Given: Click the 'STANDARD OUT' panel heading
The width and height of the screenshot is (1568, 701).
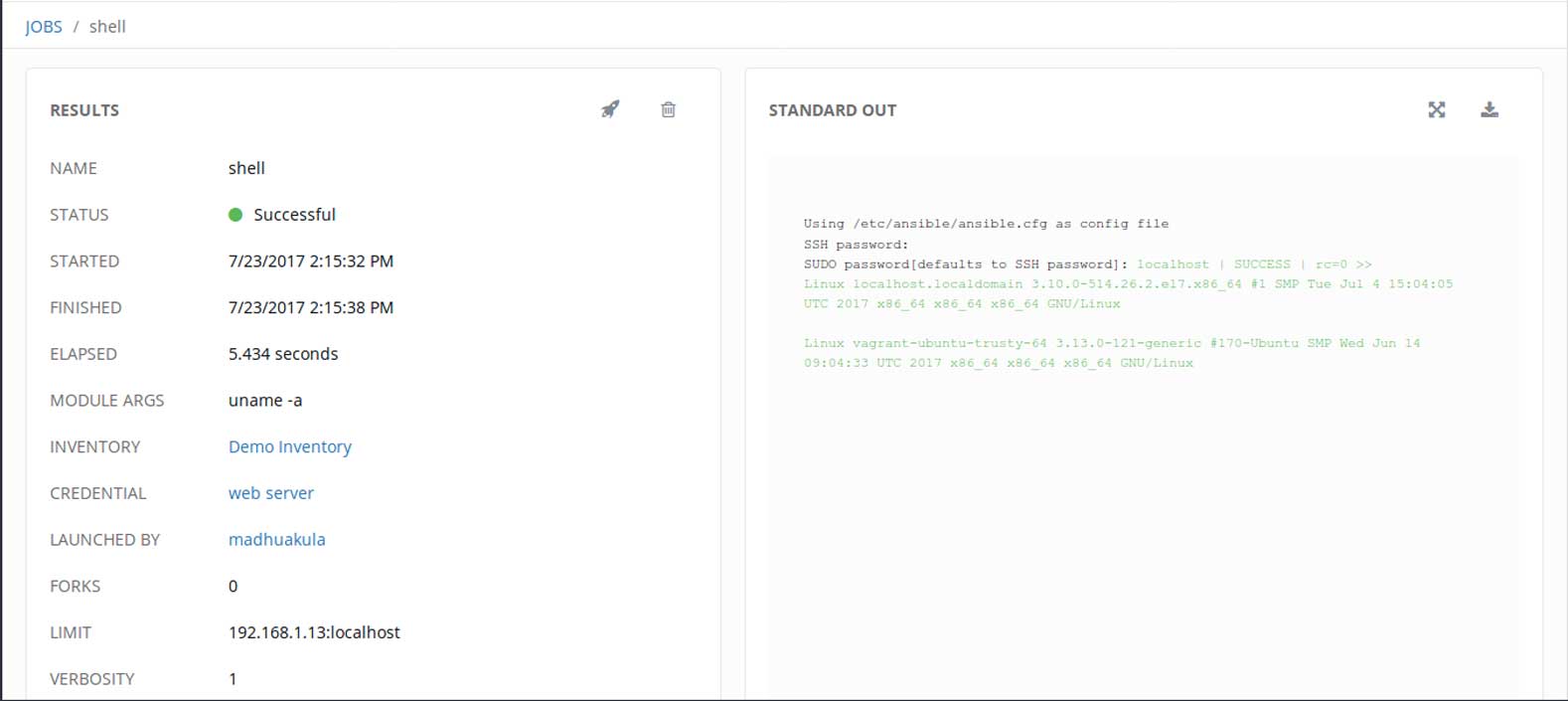Looking at the screenshot, I should (x=833, y=110).
